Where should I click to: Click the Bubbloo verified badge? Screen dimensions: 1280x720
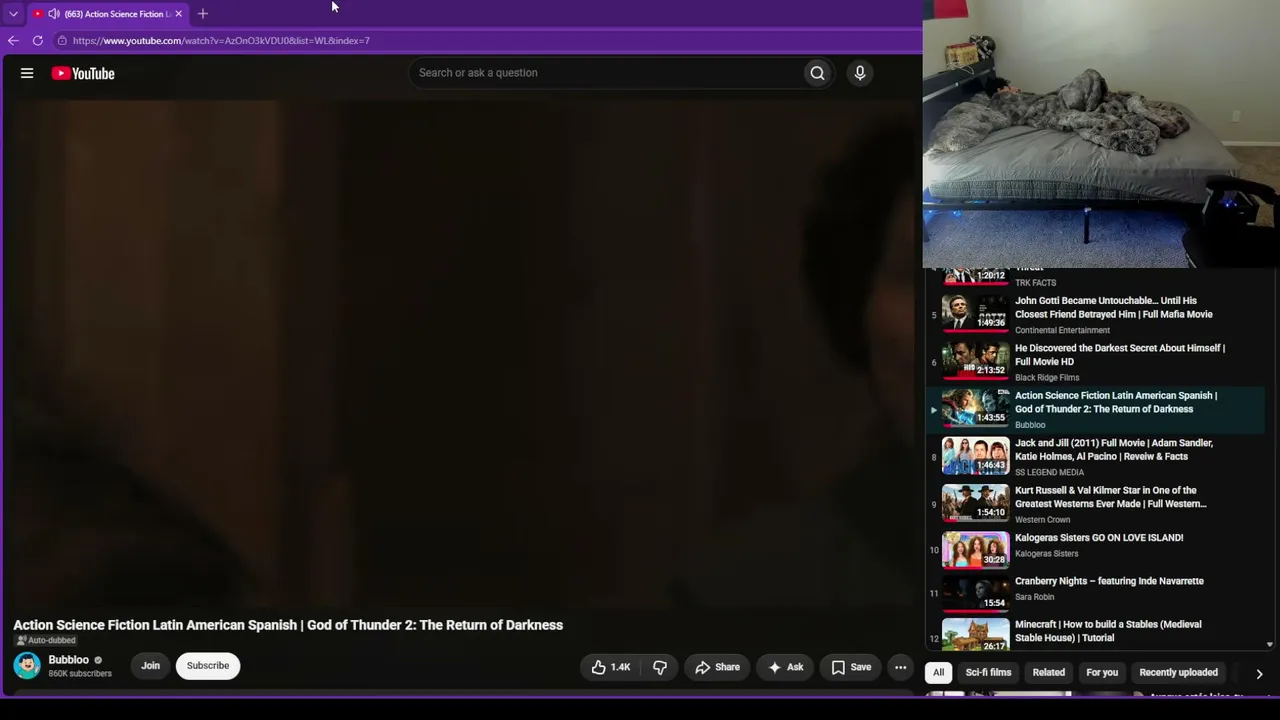click(98, 661)
